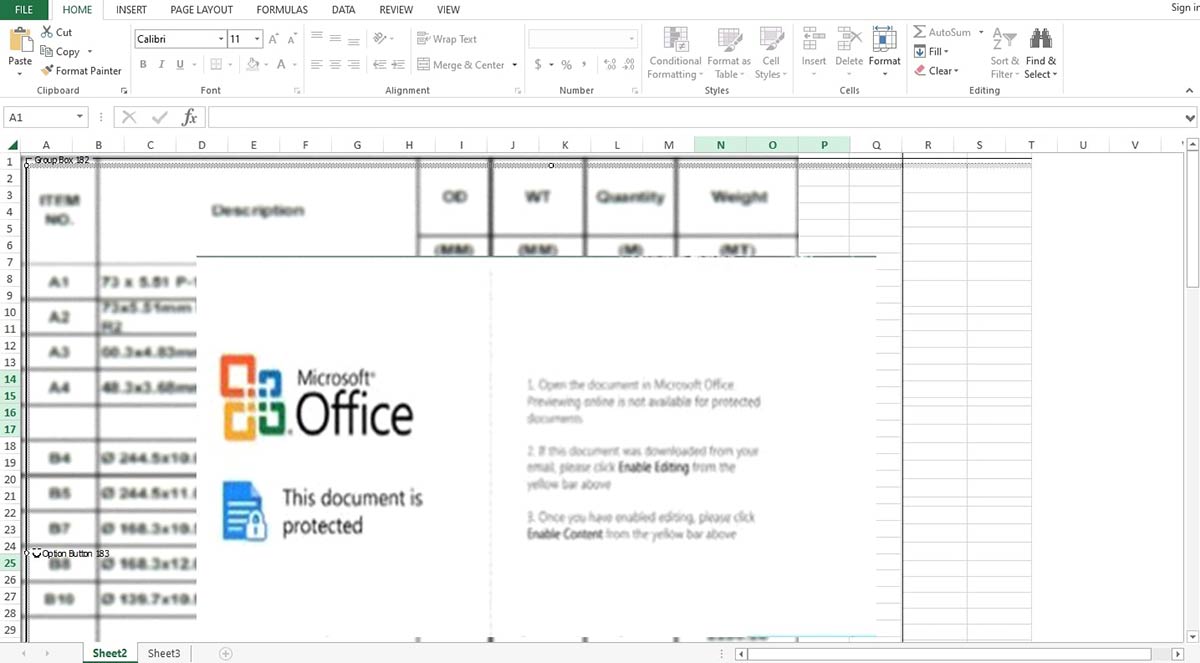This screenshot has height=663, width=1200.
Task: Toggle Wrap Text
Action: point(447,39)
